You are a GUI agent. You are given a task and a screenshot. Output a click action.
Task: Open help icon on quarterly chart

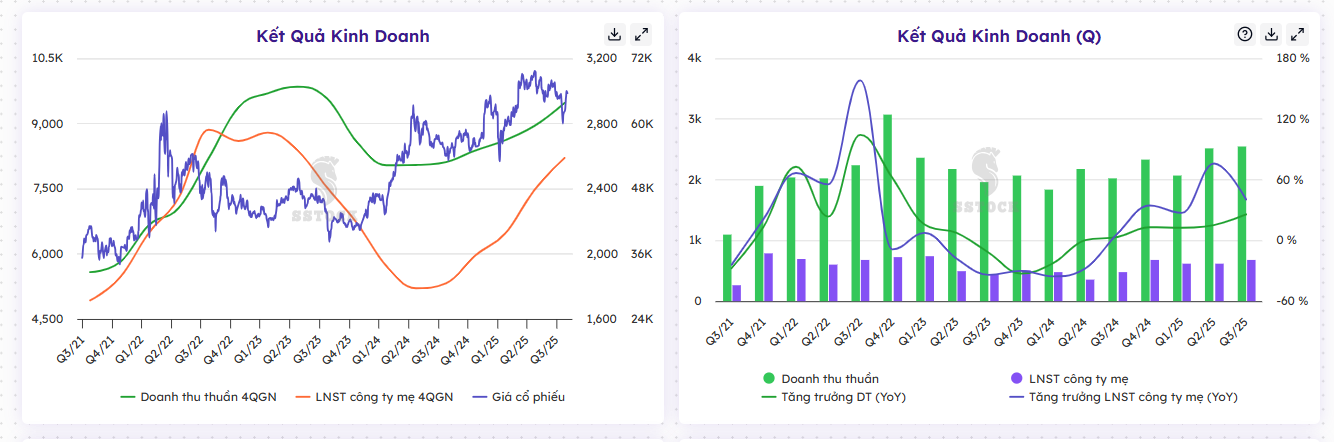point(1245,34)
